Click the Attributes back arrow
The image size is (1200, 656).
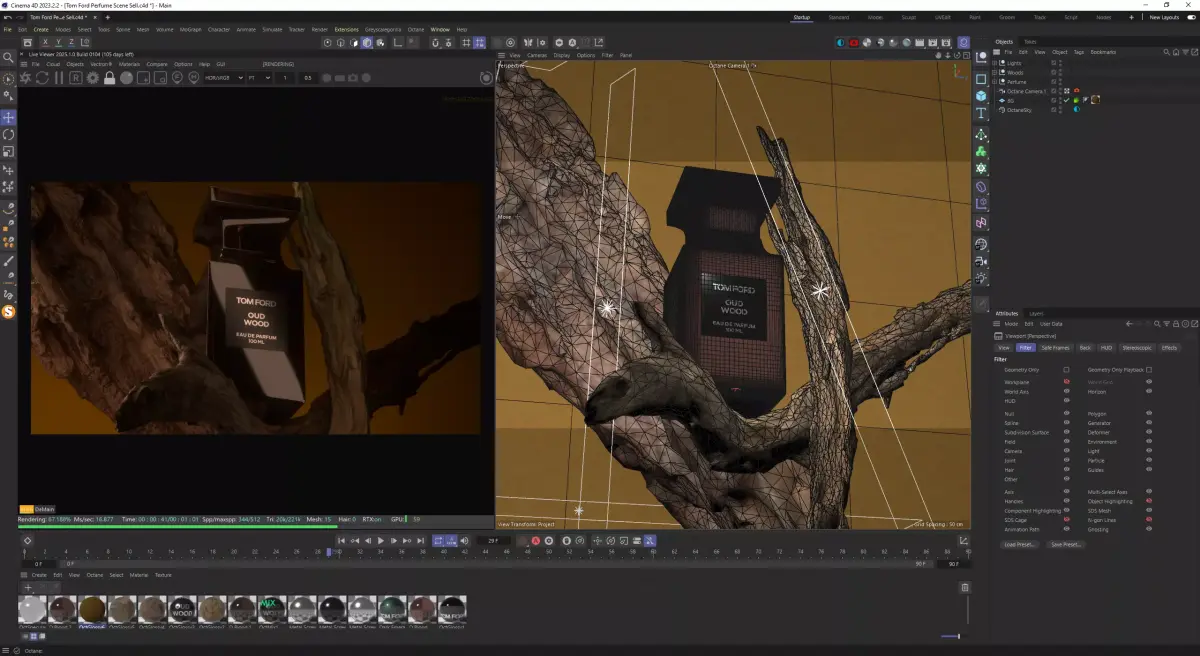tap(1129, 324)
